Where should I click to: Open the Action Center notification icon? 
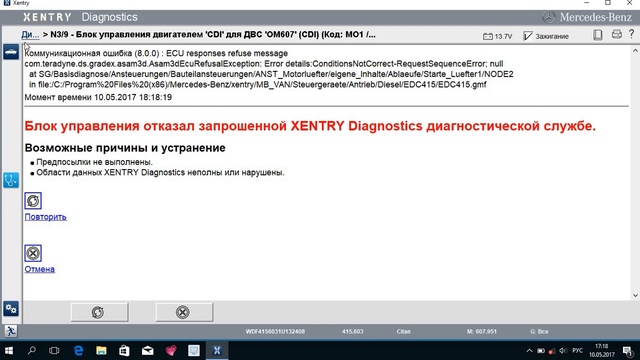628,351
